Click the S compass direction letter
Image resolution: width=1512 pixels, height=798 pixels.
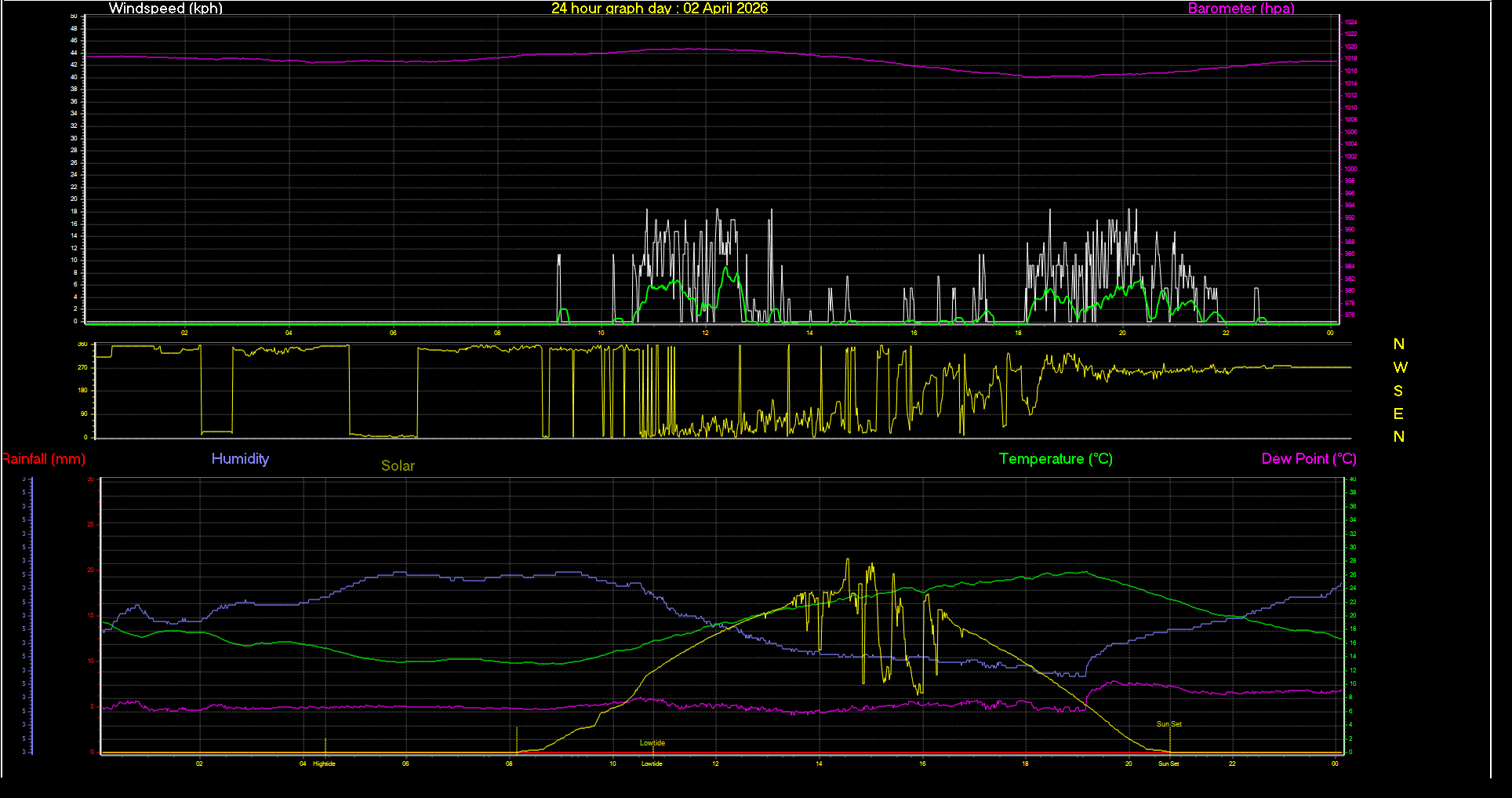[1399, 390]
